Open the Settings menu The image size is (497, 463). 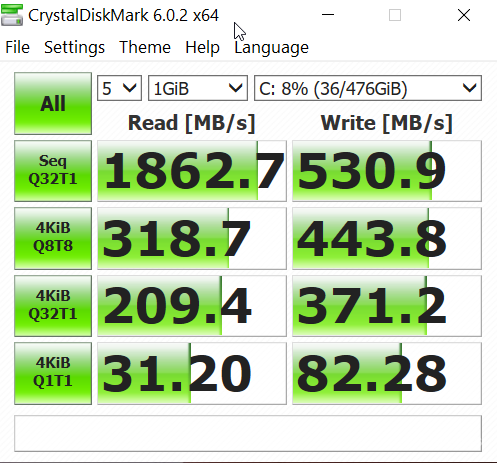(x=74, y=47)
